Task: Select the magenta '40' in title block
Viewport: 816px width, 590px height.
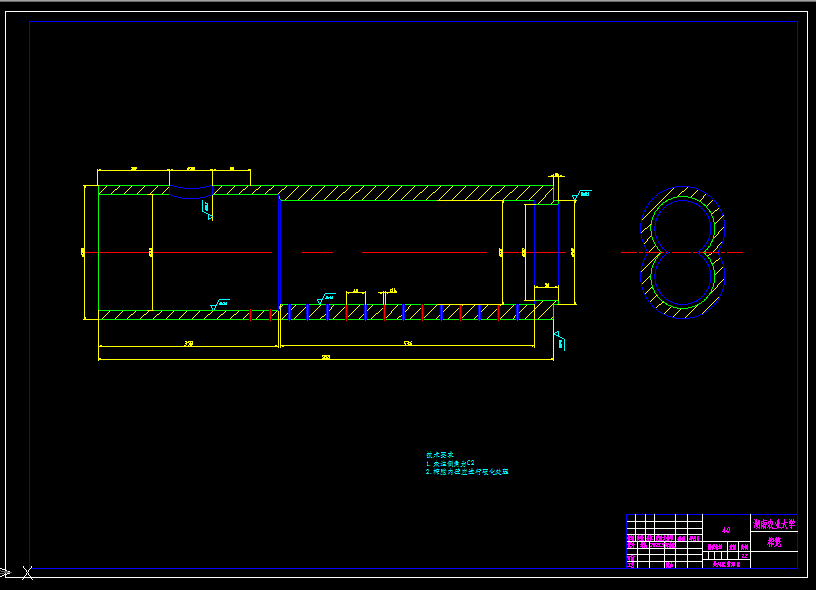Action: [x=726, y=530]
